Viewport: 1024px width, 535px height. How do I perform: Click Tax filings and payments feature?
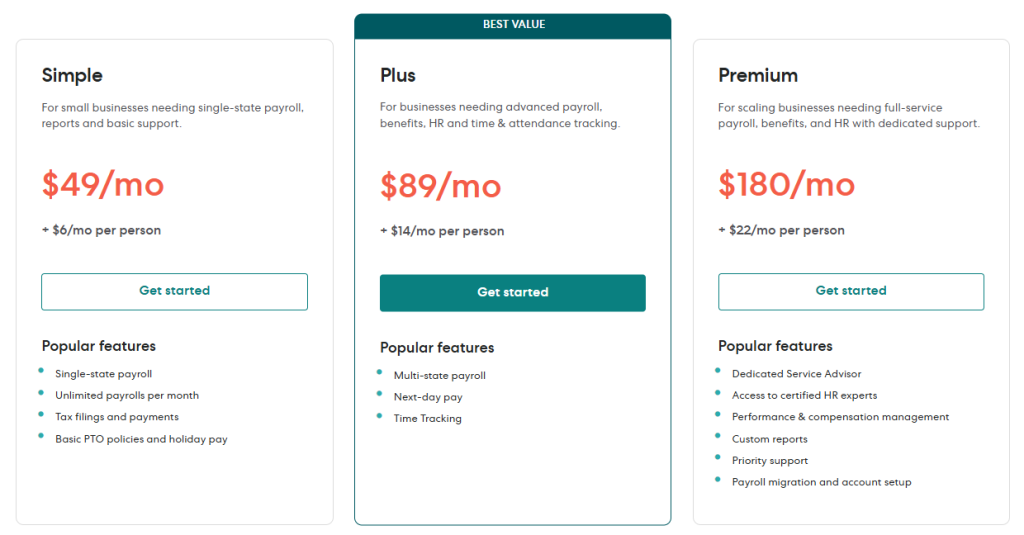tap(117, 417)
